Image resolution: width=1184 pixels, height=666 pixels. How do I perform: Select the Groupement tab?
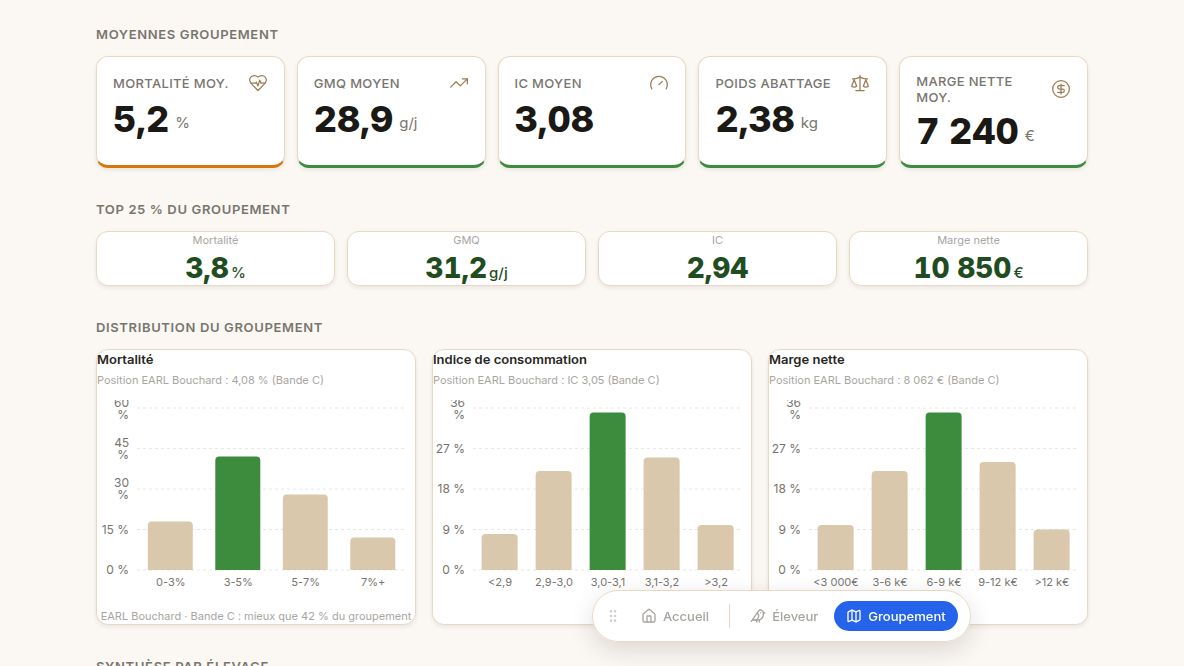(896, 616)
